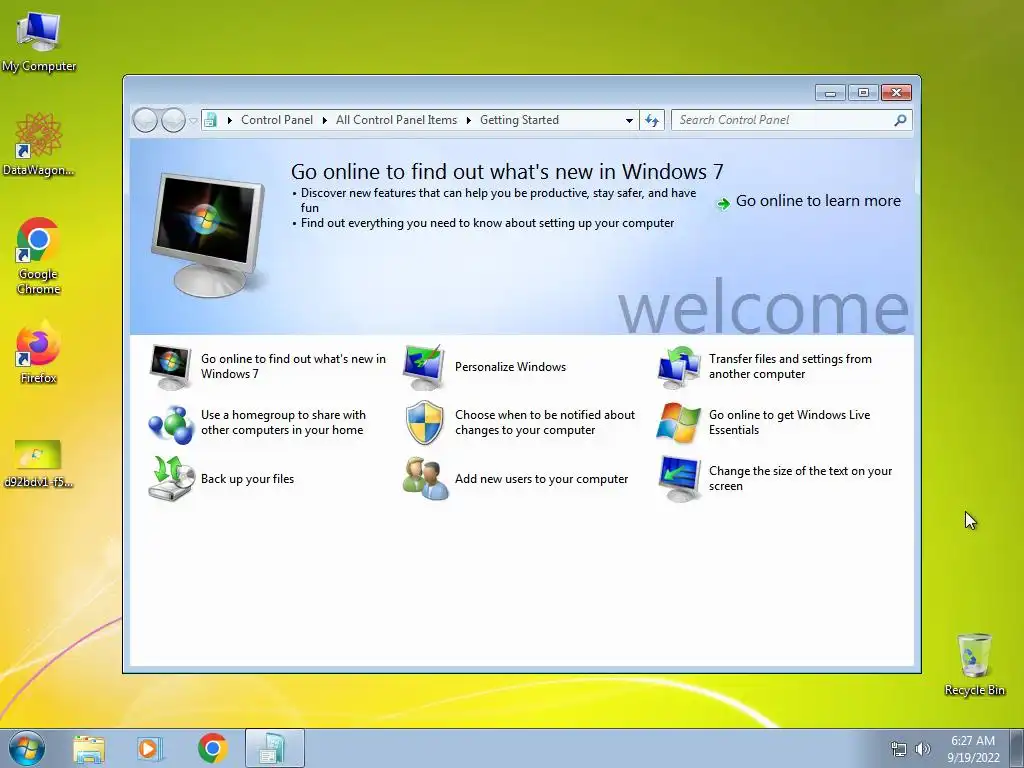Select Go online to find what's new text
This screenshot has height=768, width=1024.
pos(293,366)
